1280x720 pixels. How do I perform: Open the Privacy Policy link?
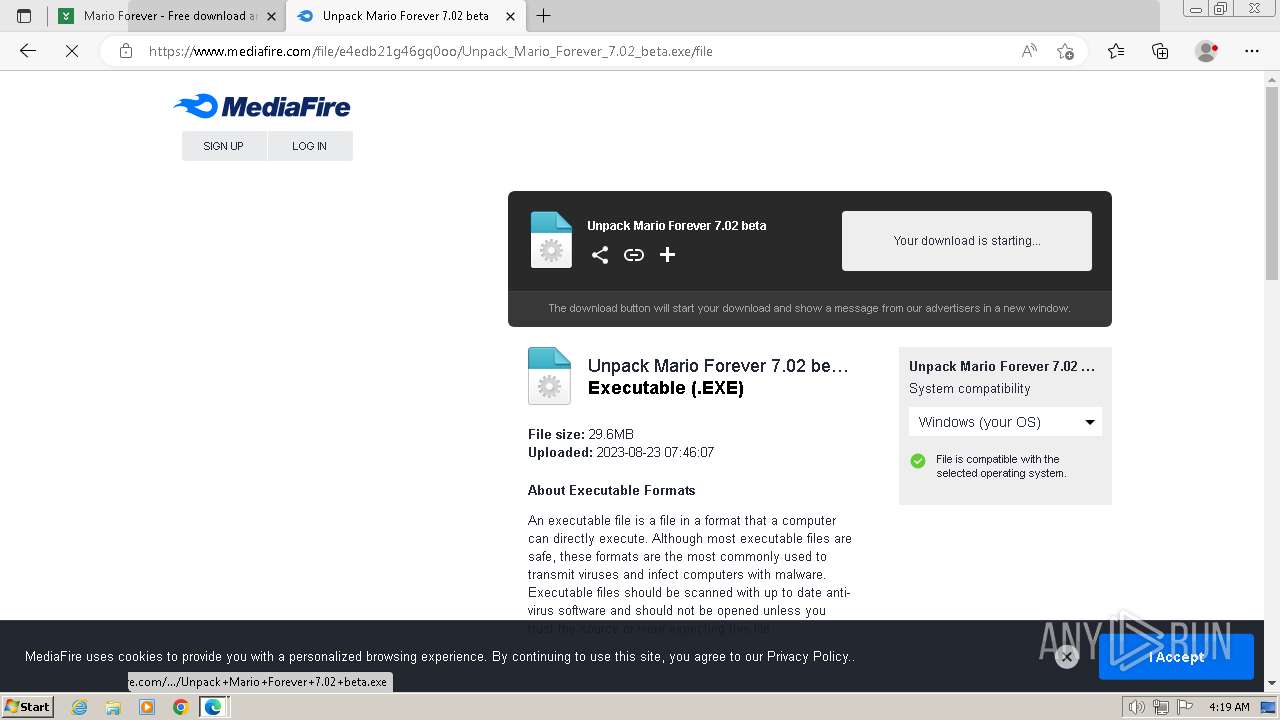pos(808,657)
